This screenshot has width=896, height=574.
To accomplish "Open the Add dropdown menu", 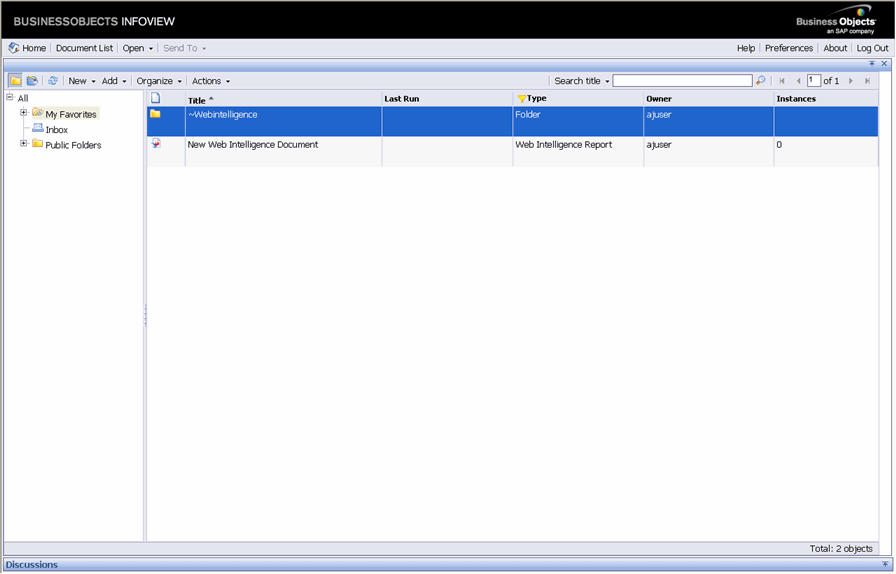I will (x=114, y=81).
